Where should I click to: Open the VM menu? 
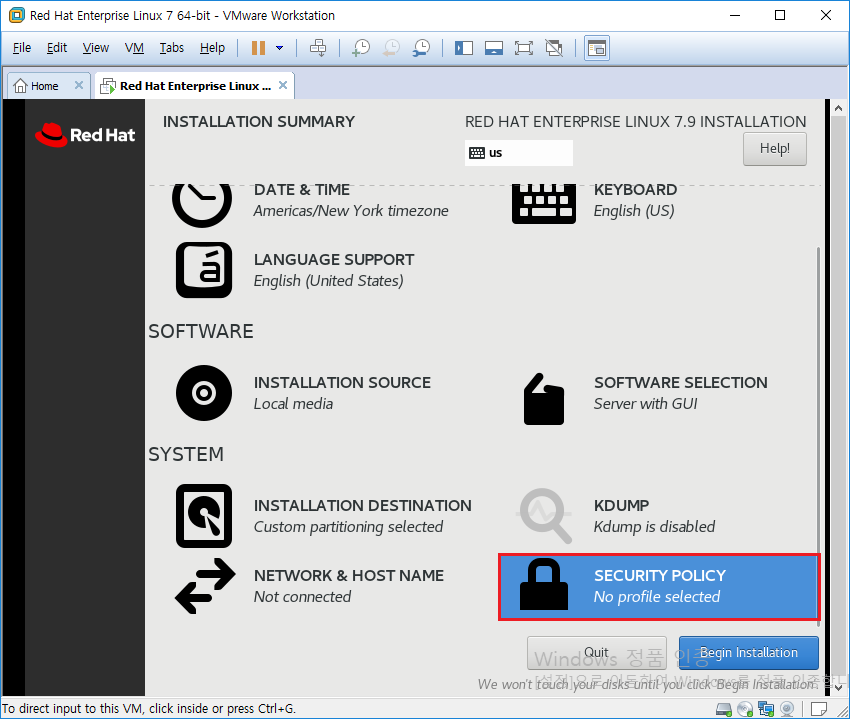coord(134,48)
